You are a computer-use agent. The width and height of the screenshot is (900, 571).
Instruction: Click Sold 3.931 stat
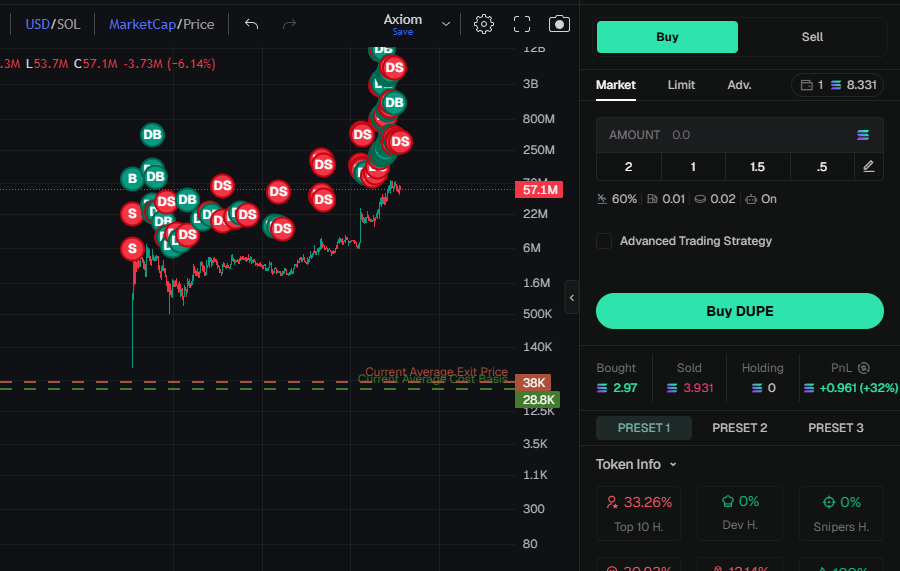[x=689, y=378]
